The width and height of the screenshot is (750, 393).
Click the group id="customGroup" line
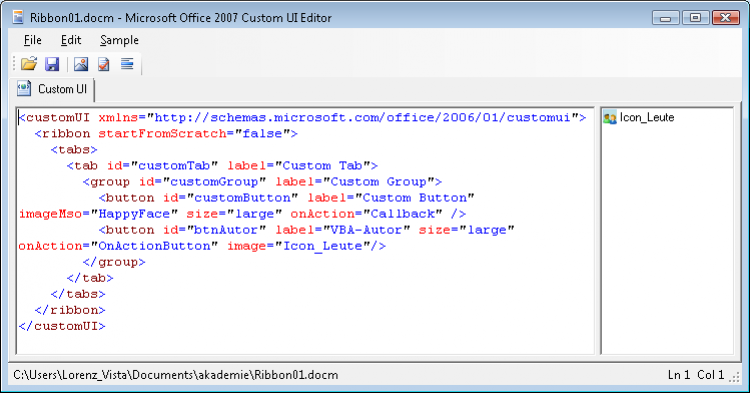(x=262, y=182)
